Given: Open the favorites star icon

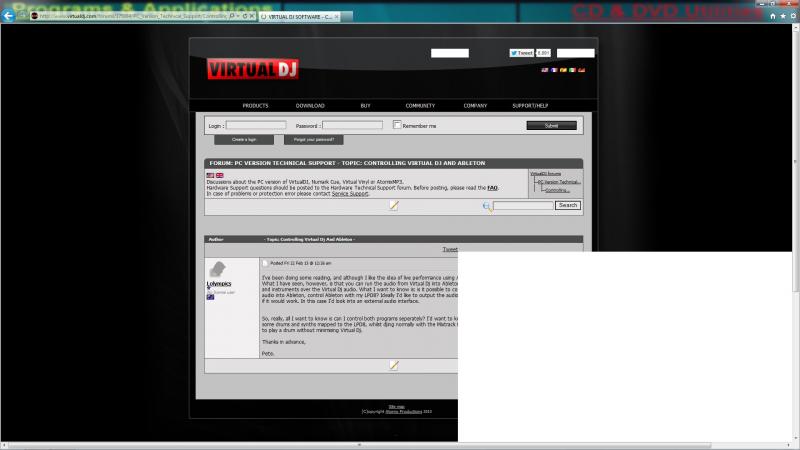Looking at the screenshot, I should pos(783,16).
